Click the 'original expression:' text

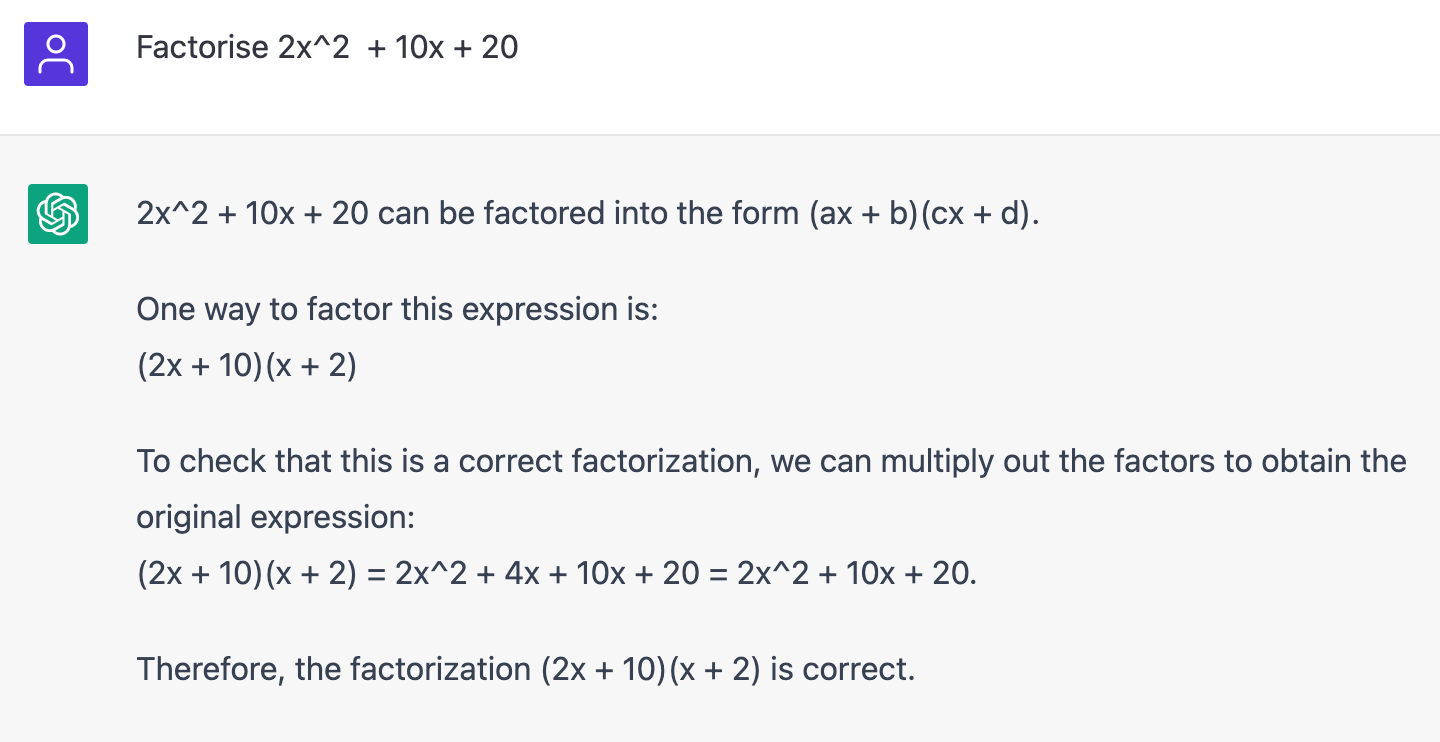(x=275, y=518)
